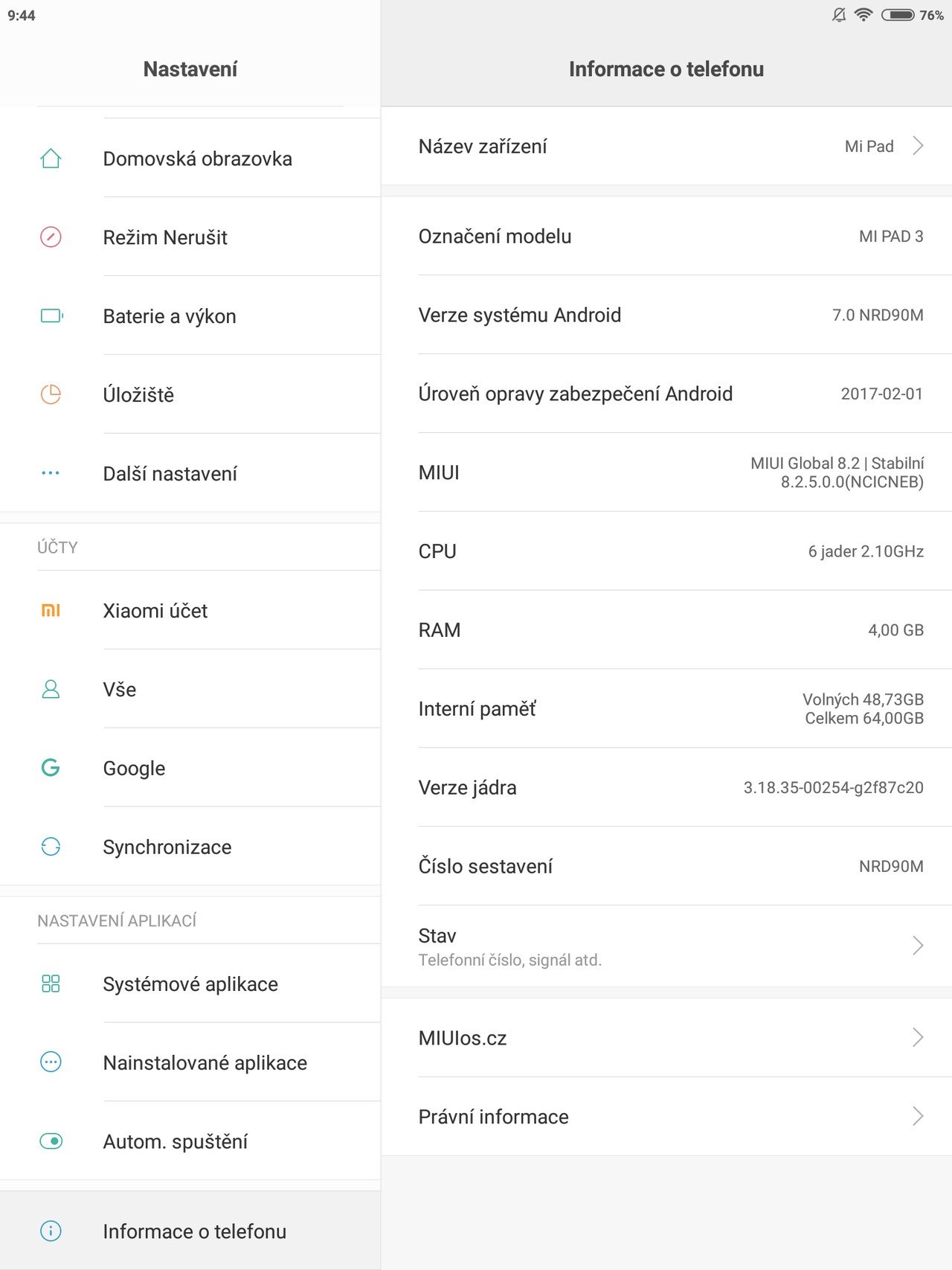The height and width of the screenshot is (1270, 952).
Task: Open Stav details using the right arrow
Action: (x=919, y=945)
